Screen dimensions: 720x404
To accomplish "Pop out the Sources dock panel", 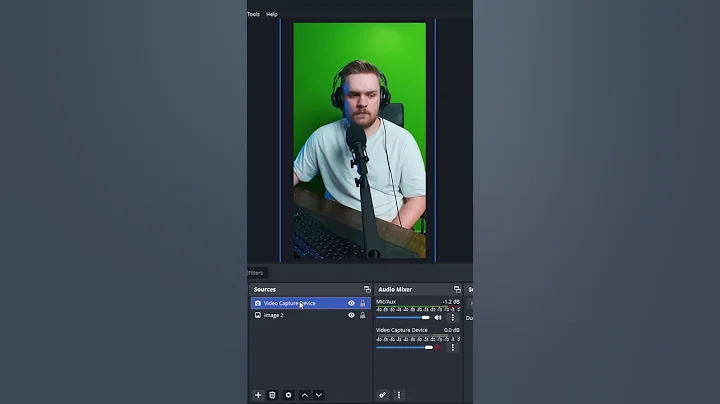I will pyautogui.click(x=367, y=289).
